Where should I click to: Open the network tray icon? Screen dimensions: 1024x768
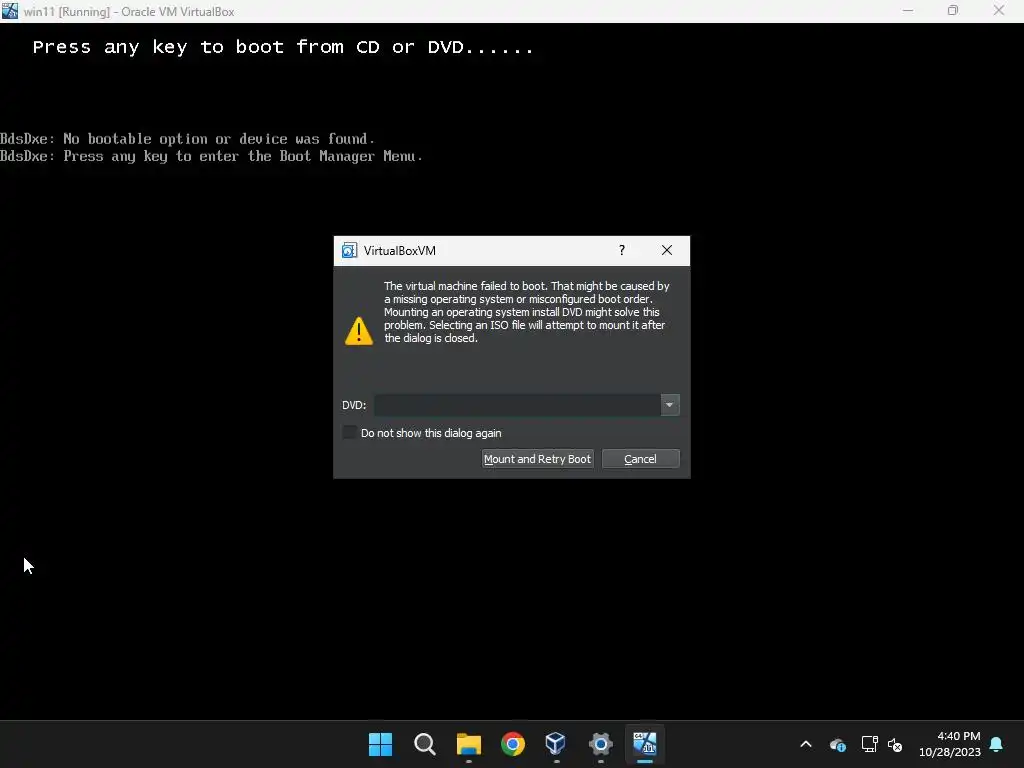pos(869,744)
